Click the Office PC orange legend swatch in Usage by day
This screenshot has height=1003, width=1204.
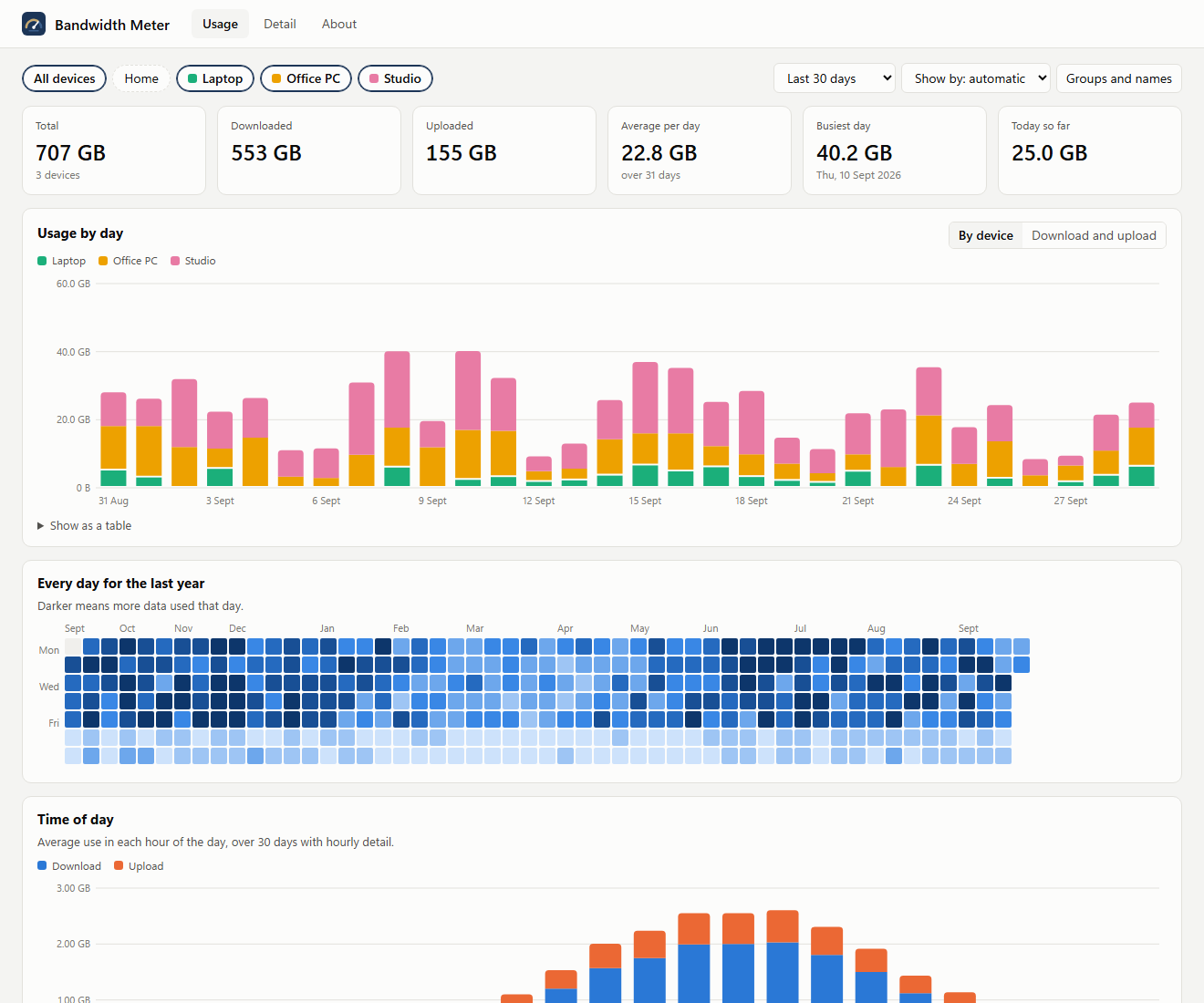[103, 261]
